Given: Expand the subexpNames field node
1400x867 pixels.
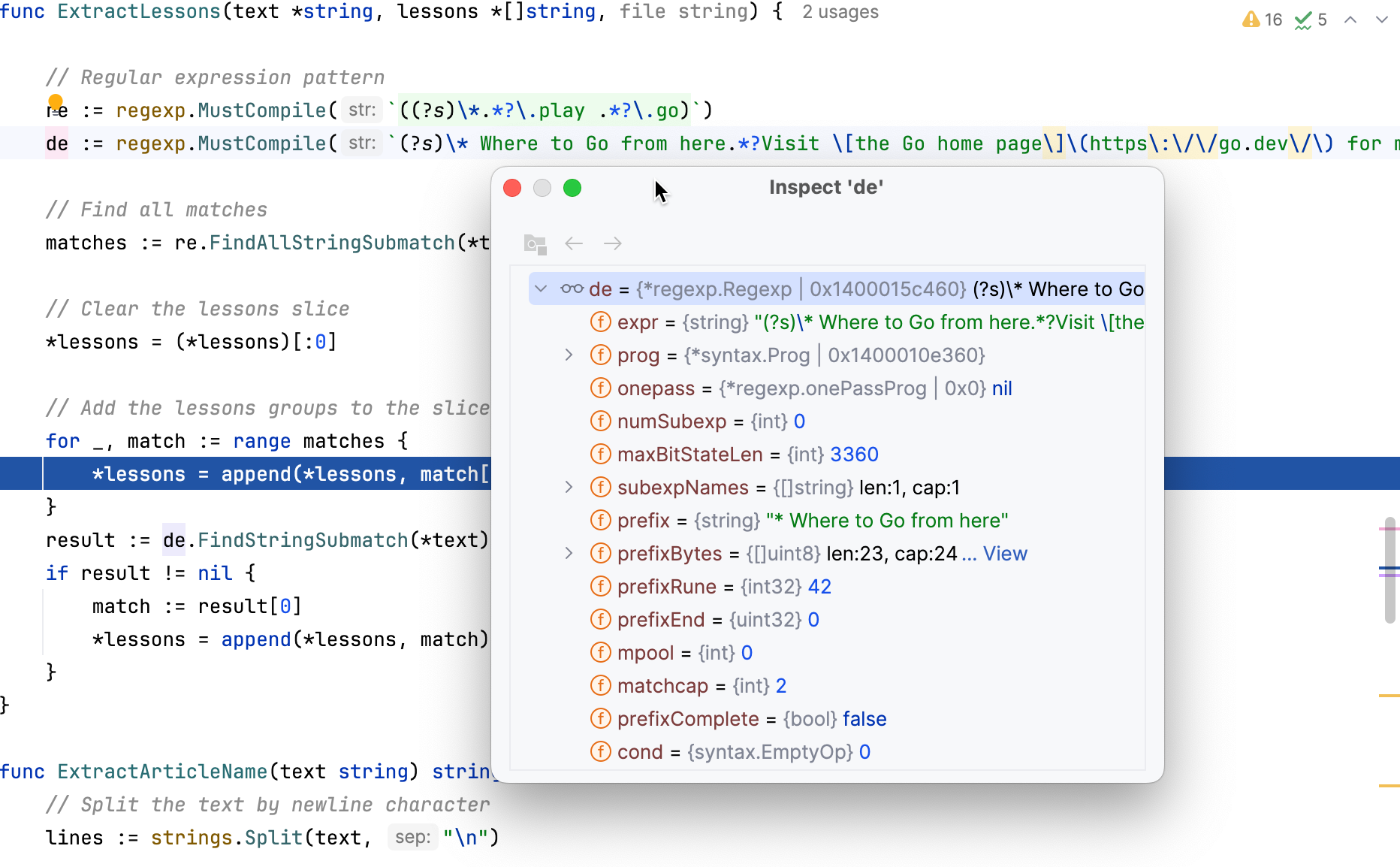Looking at the screenshot, I should point(569,487).
